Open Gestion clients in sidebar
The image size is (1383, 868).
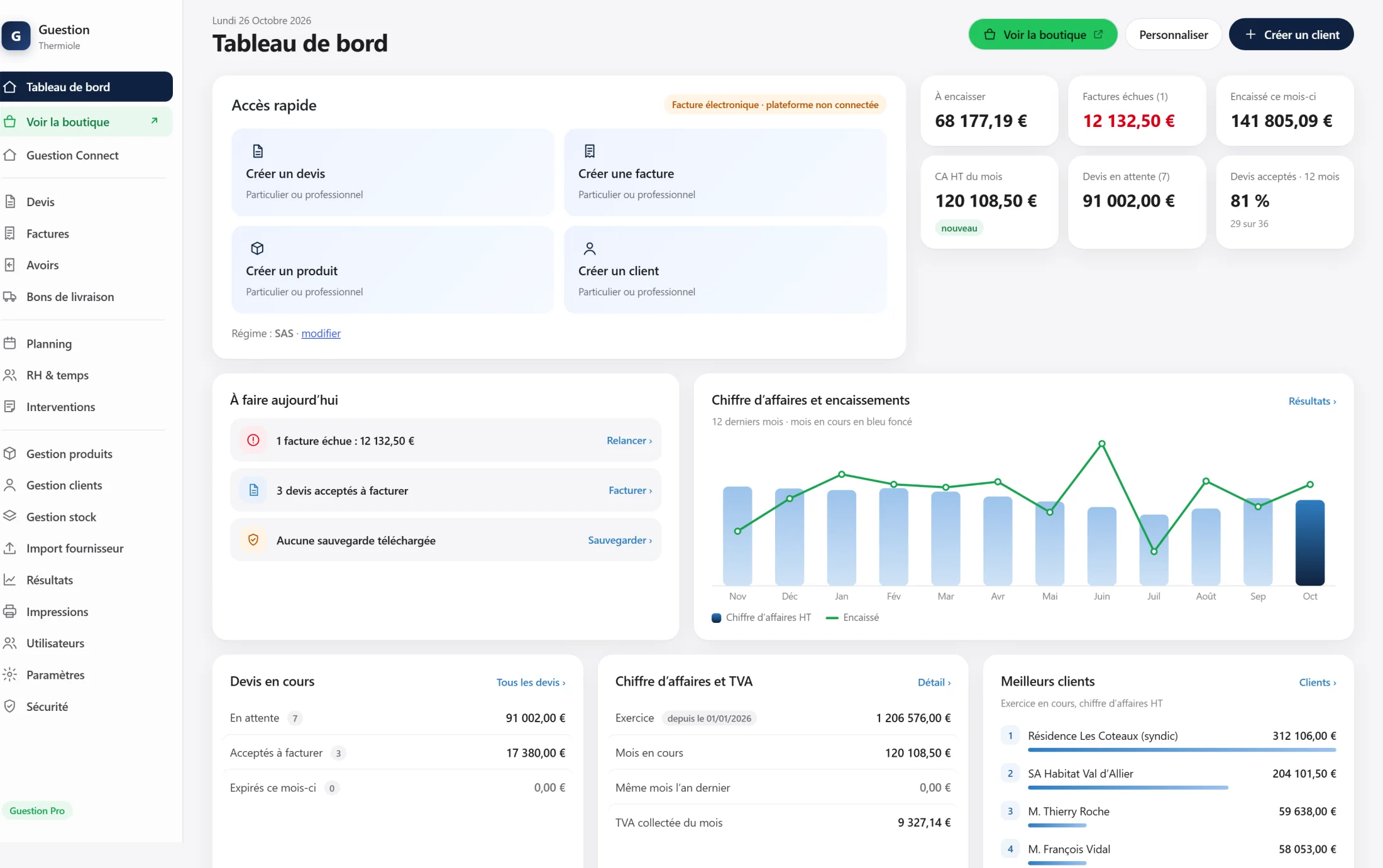coord(87,485)
